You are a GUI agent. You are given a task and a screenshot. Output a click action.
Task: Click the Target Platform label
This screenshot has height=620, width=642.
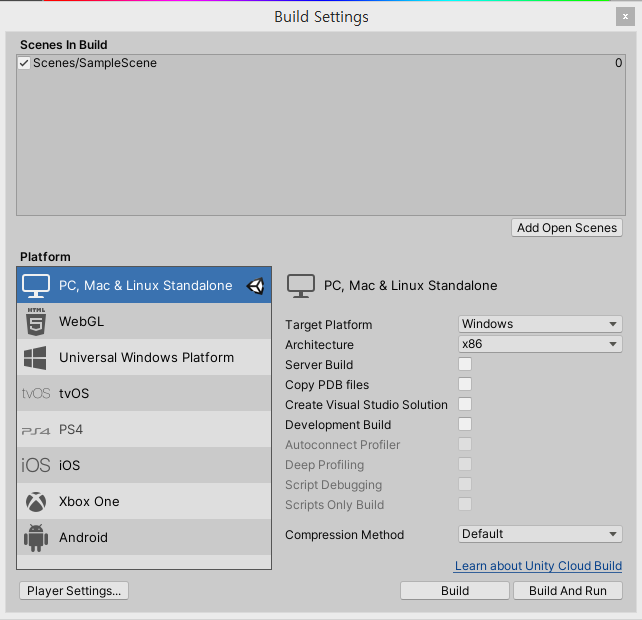(x=329, y=325)
